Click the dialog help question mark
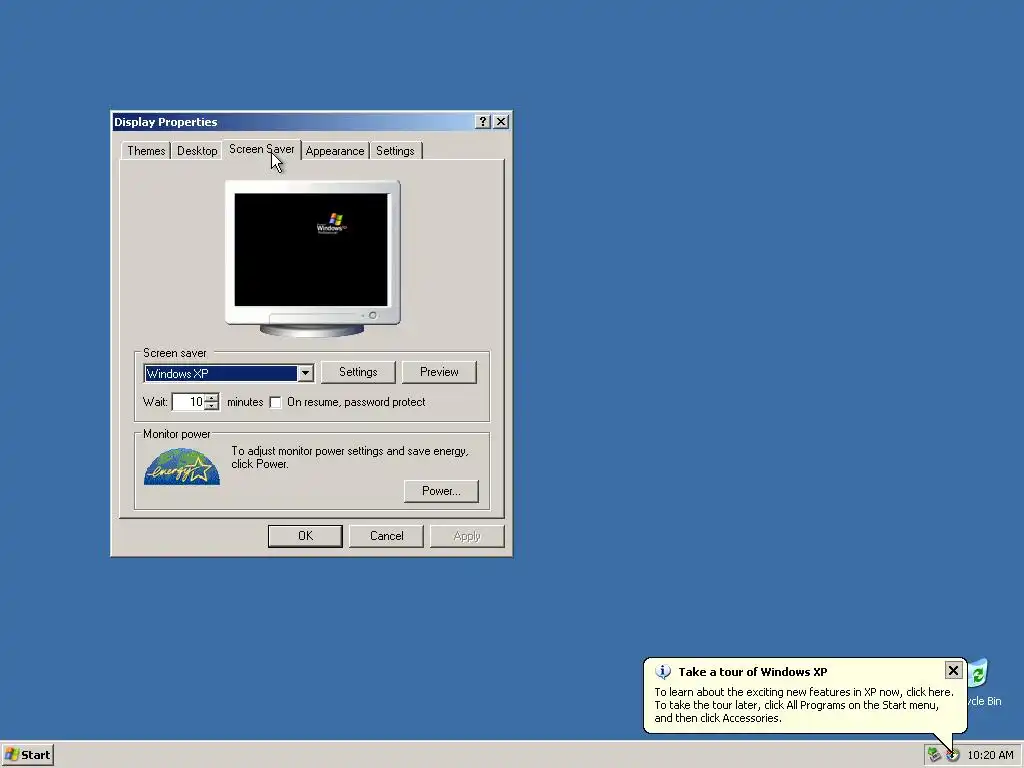1024x768 pixels. [483, 121]
